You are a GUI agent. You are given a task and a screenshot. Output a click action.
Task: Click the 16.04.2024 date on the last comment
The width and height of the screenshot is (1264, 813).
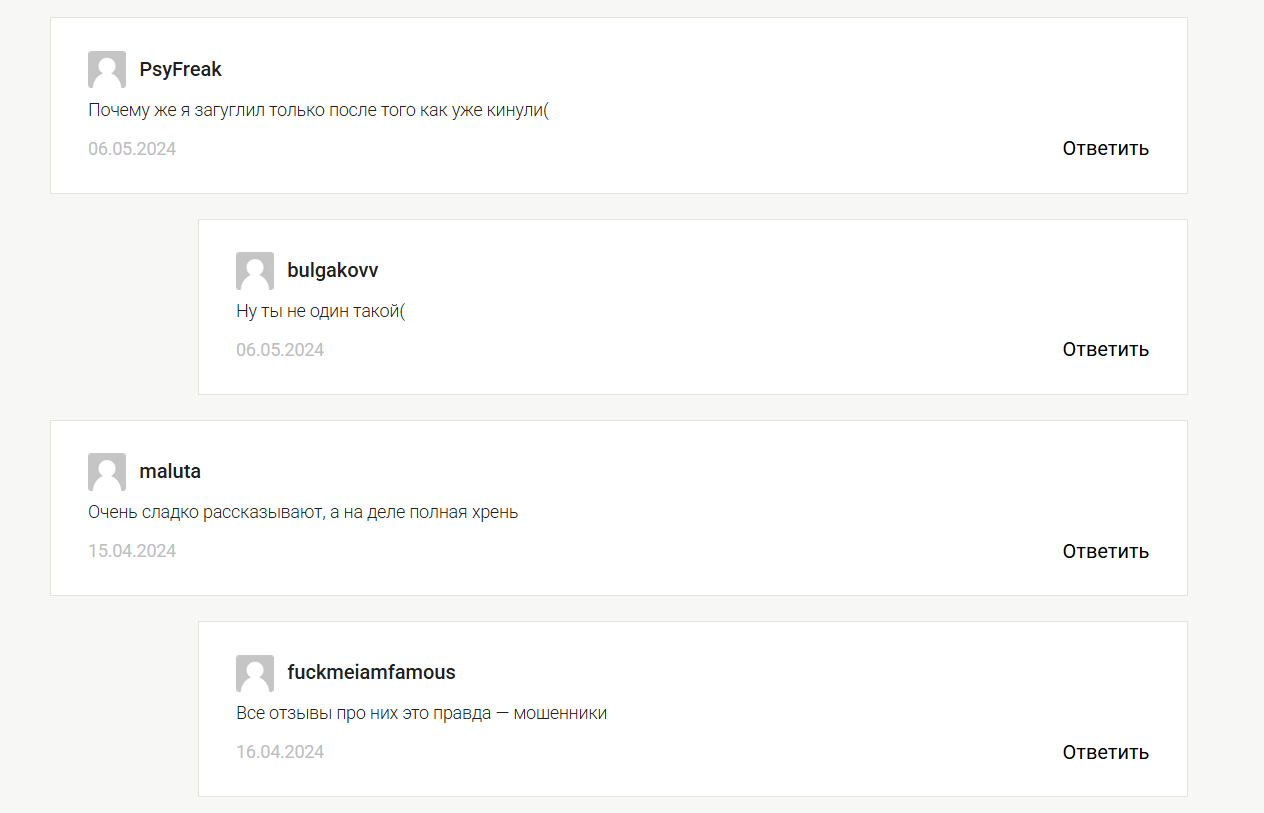[x=280, y=752]
